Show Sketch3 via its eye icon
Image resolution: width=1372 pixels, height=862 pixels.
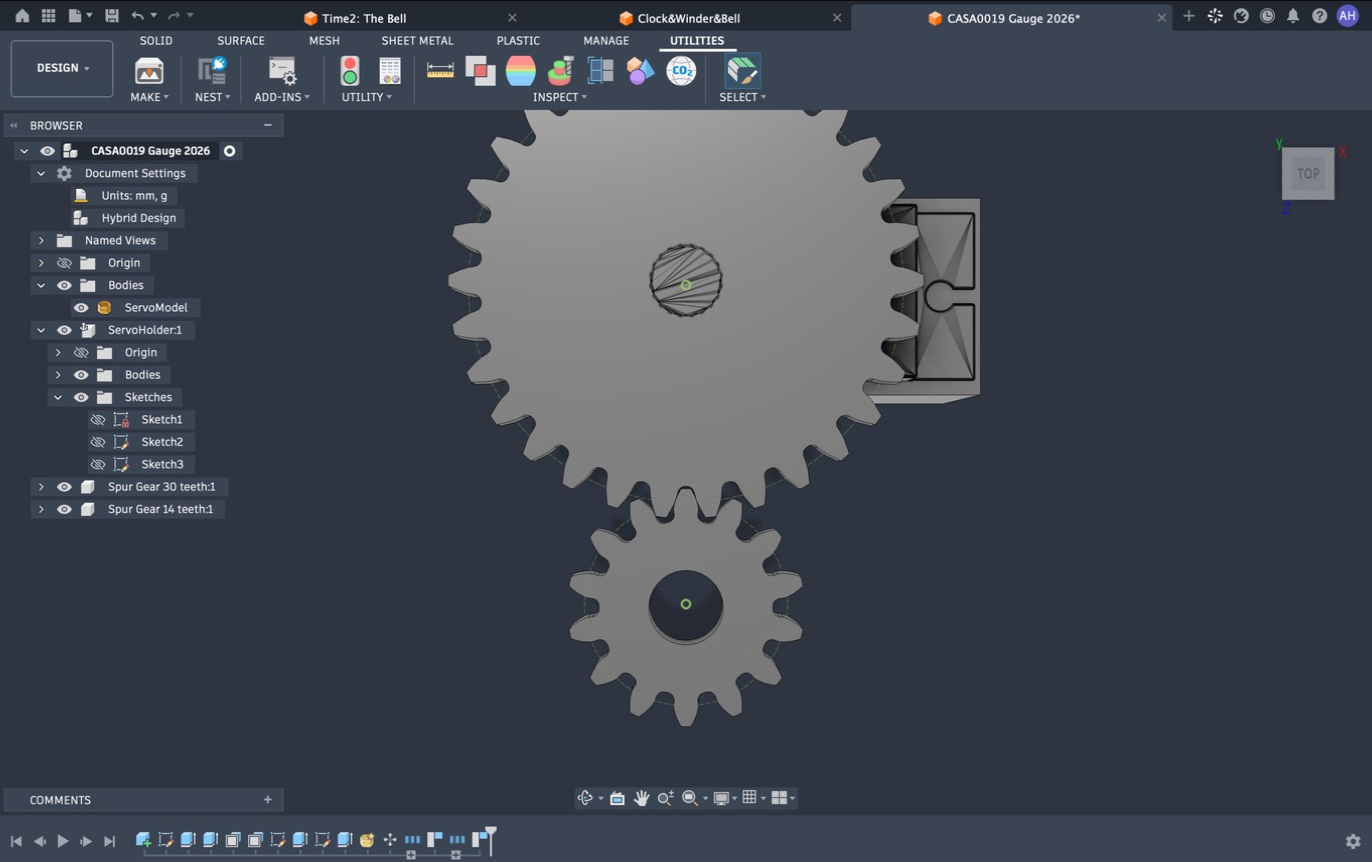(98, 465)
